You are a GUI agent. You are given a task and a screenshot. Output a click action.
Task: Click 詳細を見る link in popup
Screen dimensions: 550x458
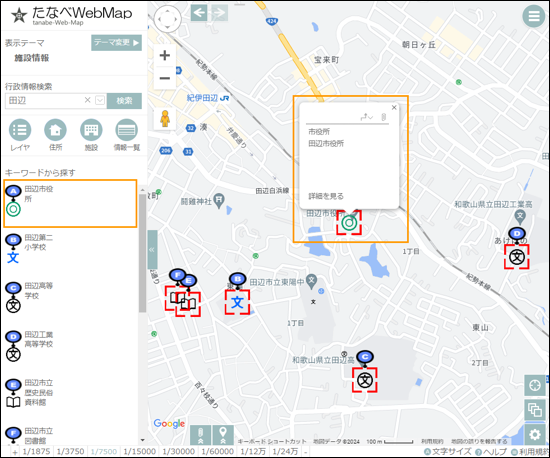pyautogui.click(x=326, y=196)
